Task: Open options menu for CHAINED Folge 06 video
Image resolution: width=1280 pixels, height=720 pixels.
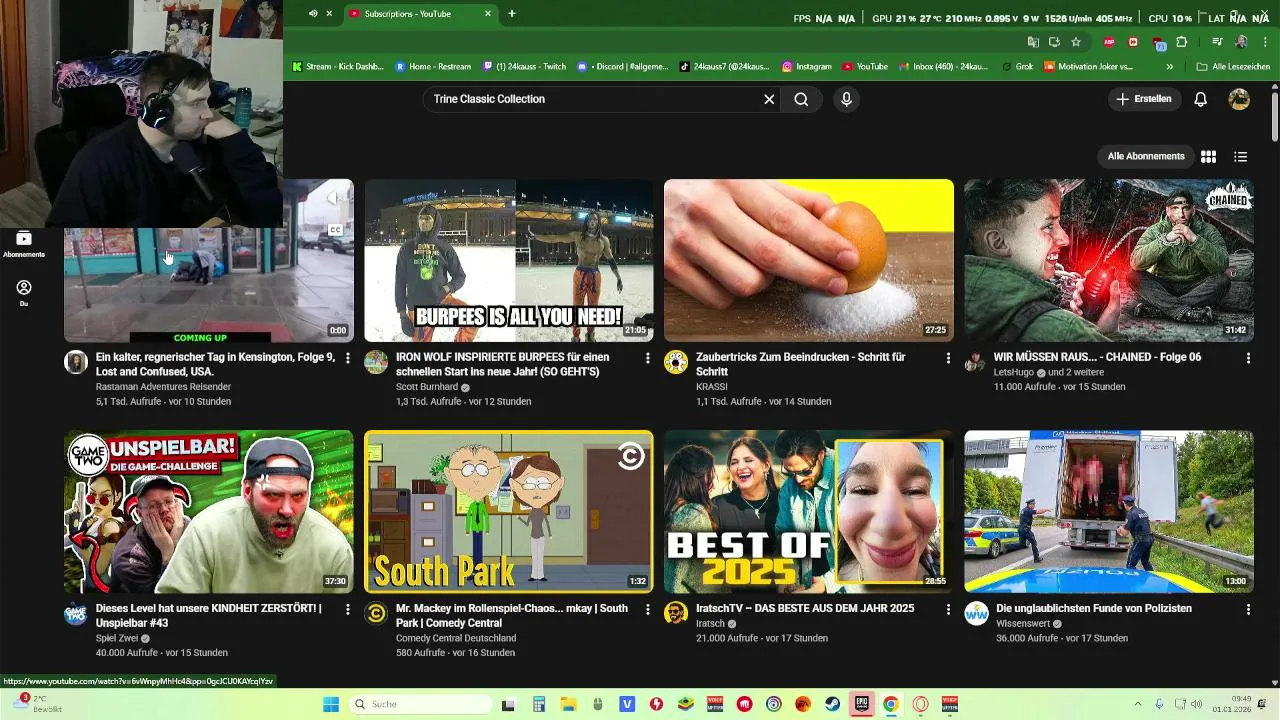Action: tap(1248, 358)
